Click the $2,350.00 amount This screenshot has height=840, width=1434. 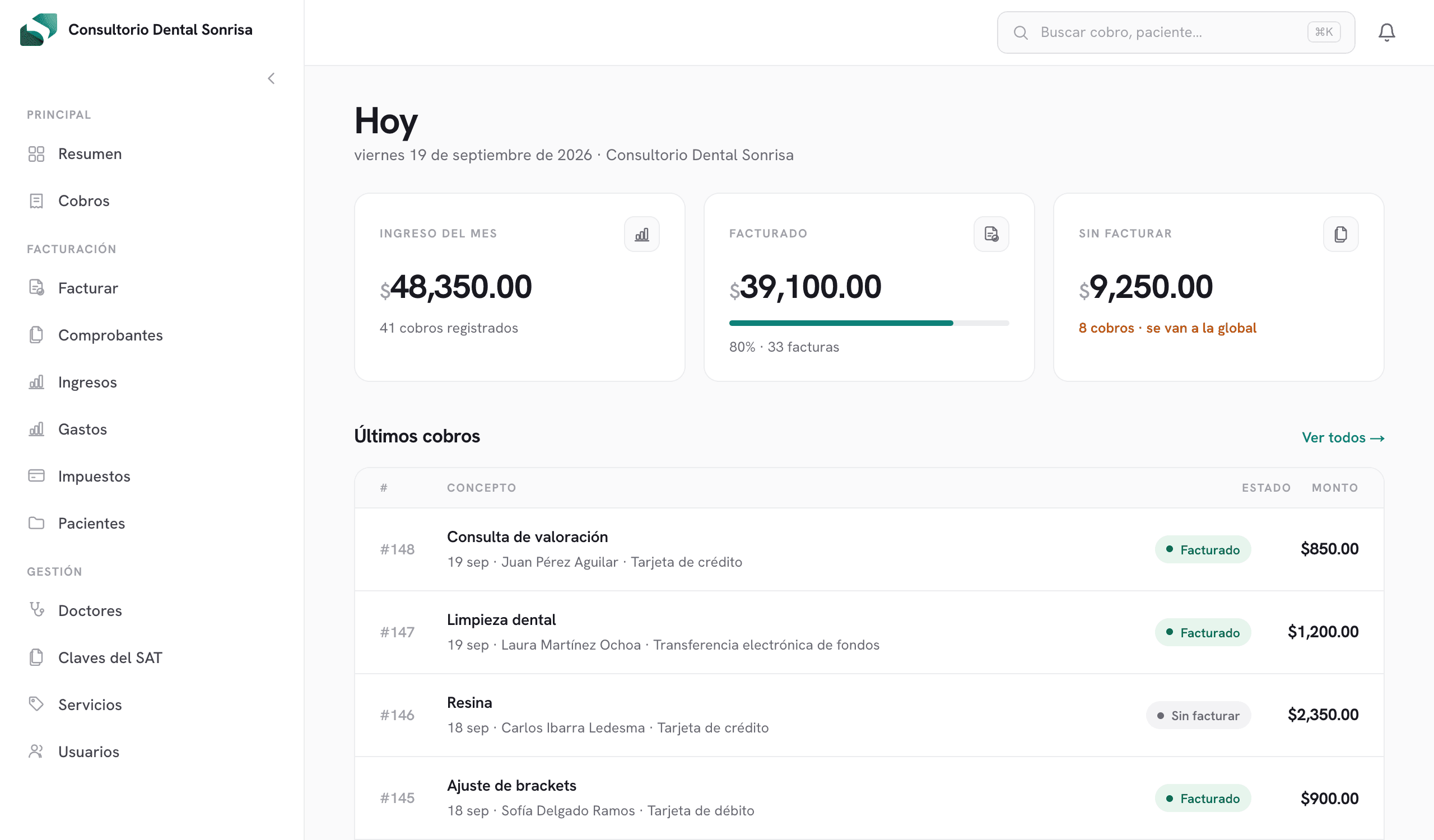(1323, 715)
